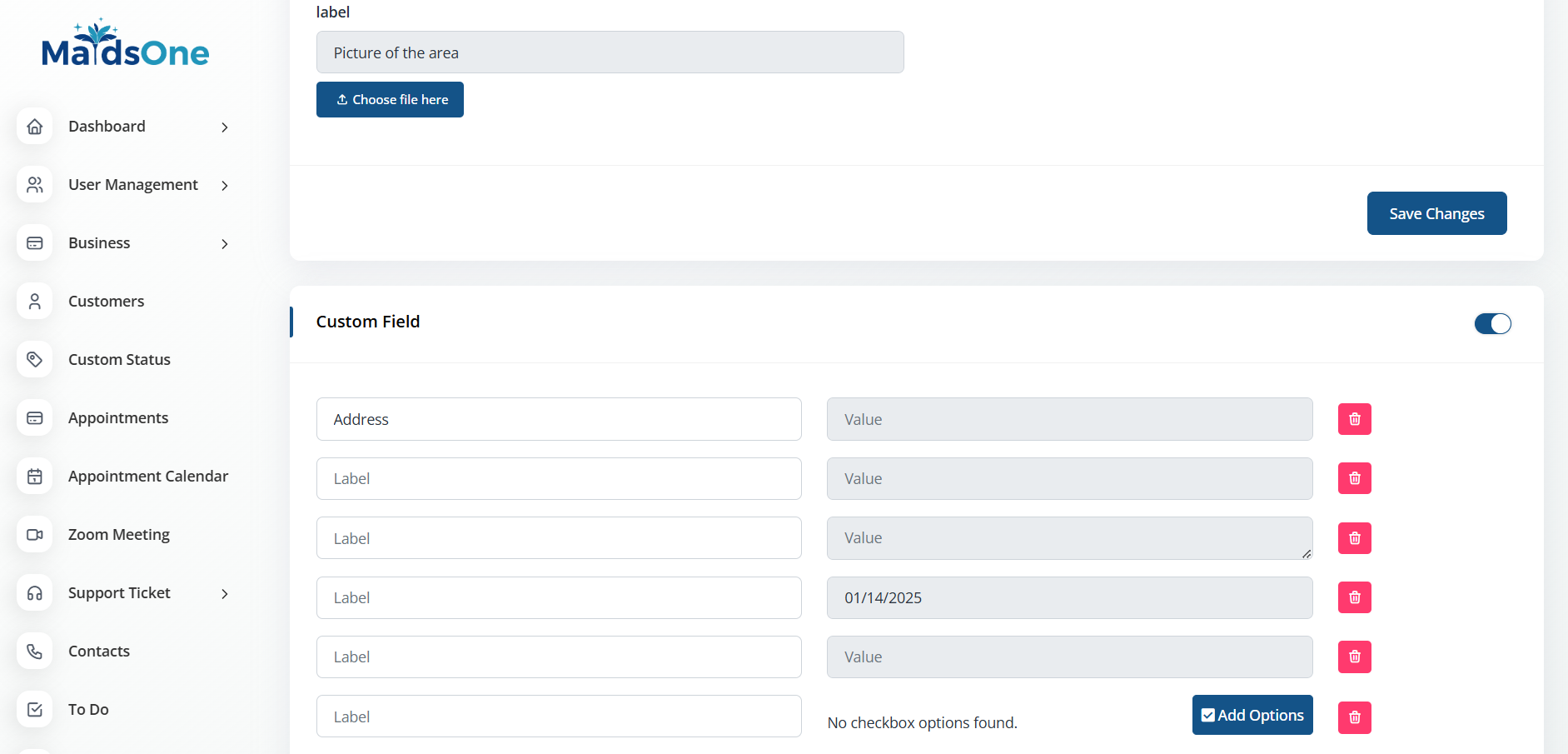Viewport: 1568px width, 754px height.
Task: Open the To Do page
Action: [x=88, y=710]
